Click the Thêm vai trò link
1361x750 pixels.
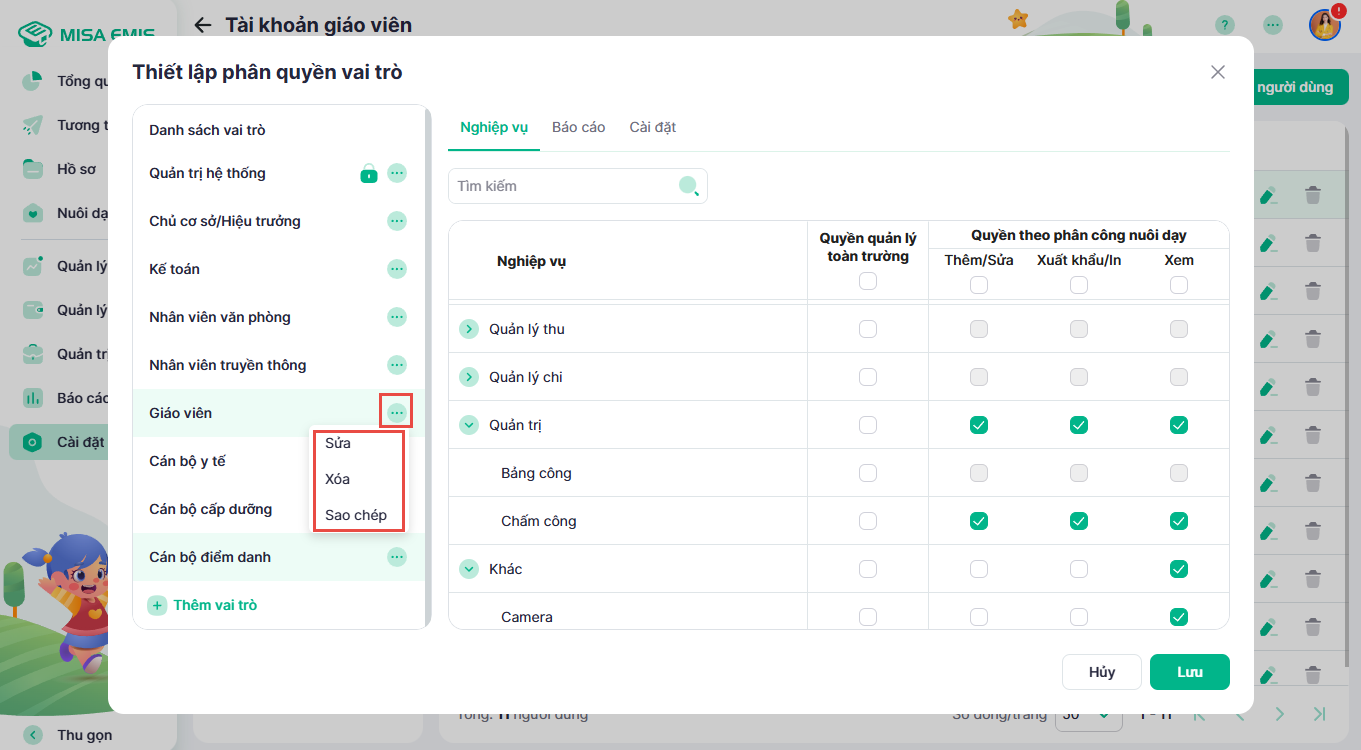[x=214, y=605]
